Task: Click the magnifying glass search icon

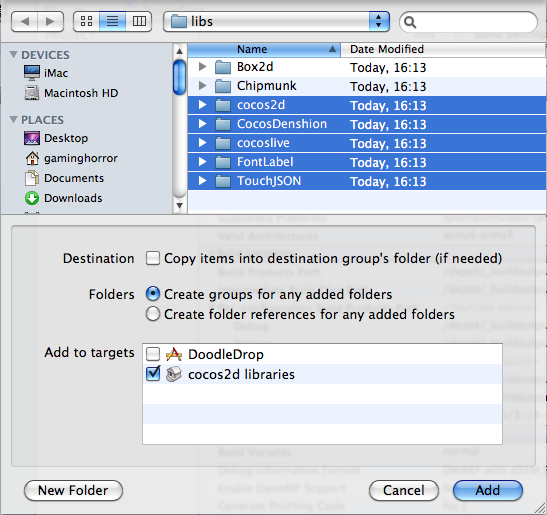Action: [410, 22]
